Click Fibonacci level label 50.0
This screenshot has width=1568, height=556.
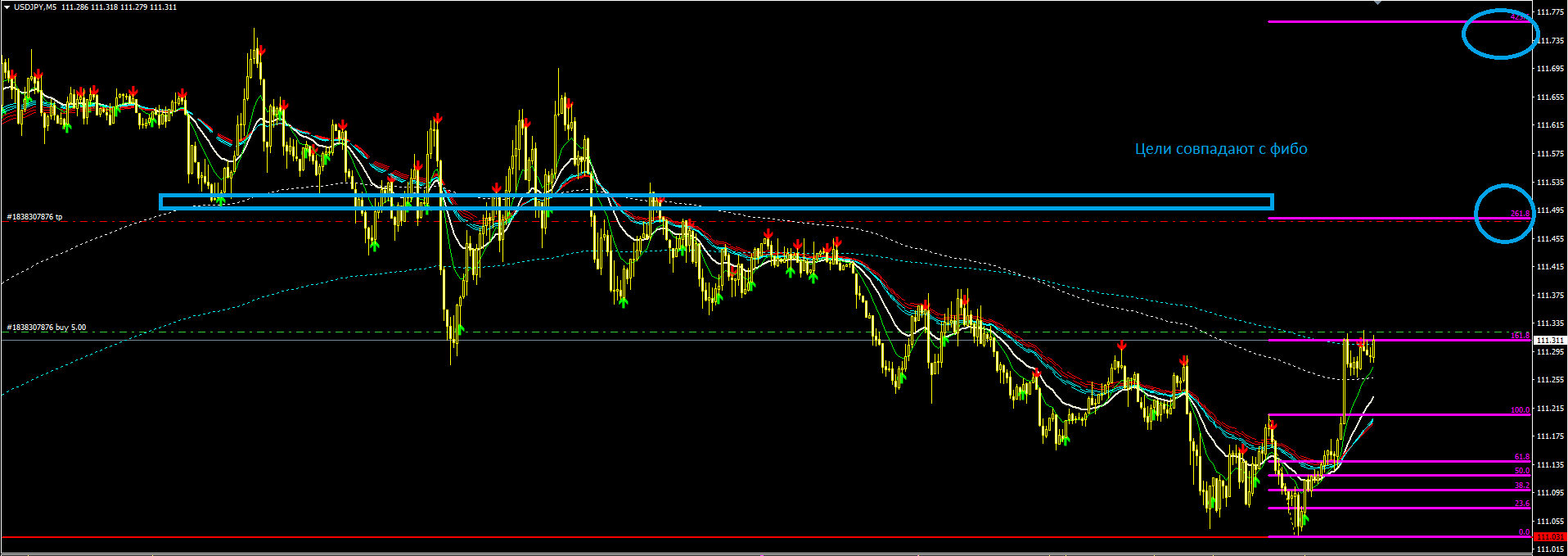point(1521,471)
